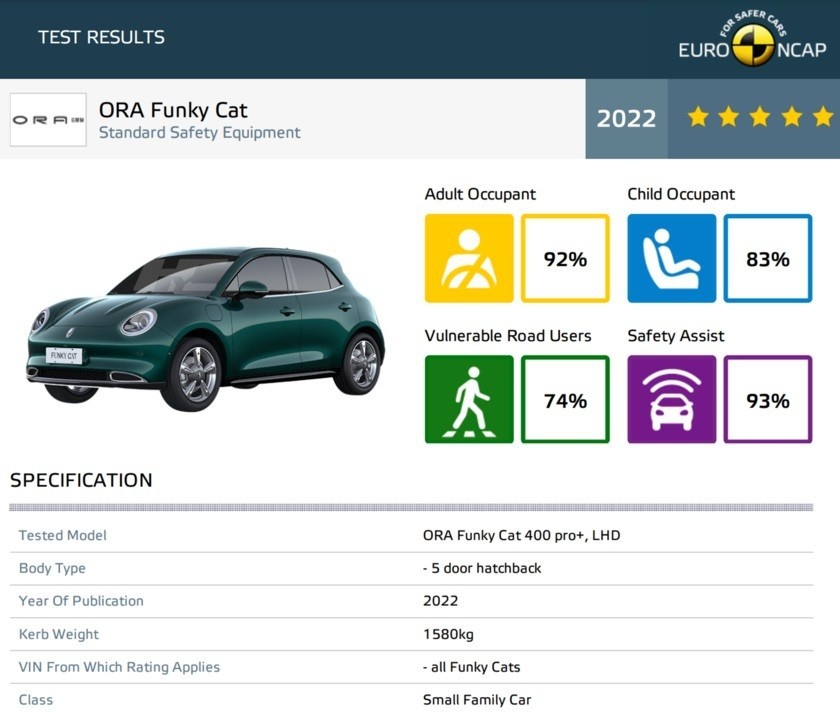Click the "ORA Funky Cat" model title
The width and height of the screenshot is (840, 720).
pos(173,110)
